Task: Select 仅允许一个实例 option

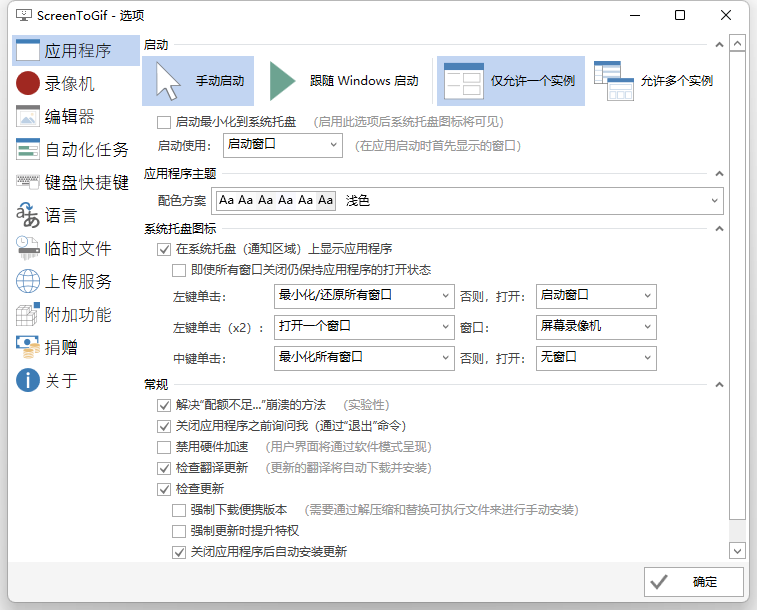Action: [511, 81]
